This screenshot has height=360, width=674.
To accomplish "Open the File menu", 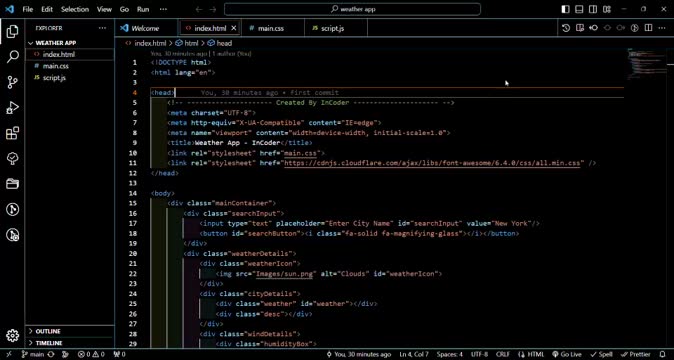I will click(x=28, y=9).
